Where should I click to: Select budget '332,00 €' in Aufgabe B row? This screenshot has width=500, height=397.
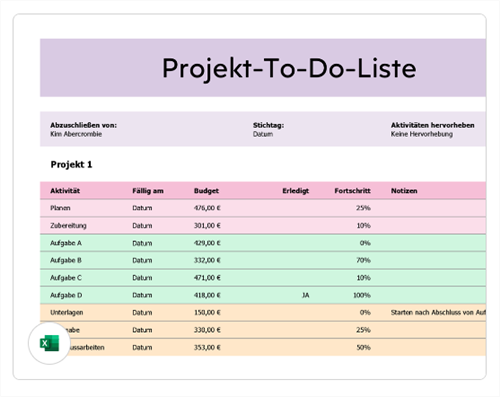coord(207,260)
